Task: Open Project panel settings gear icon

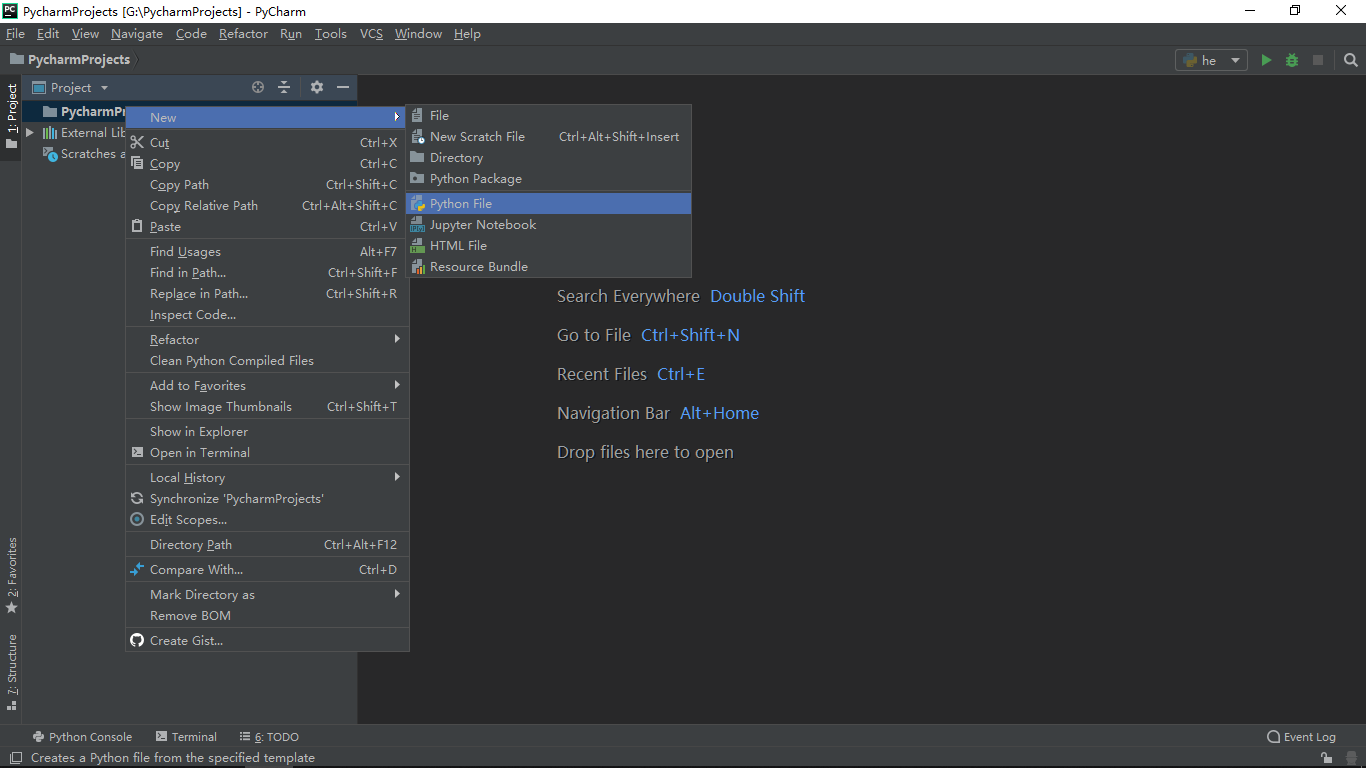Action: (317, 87)
